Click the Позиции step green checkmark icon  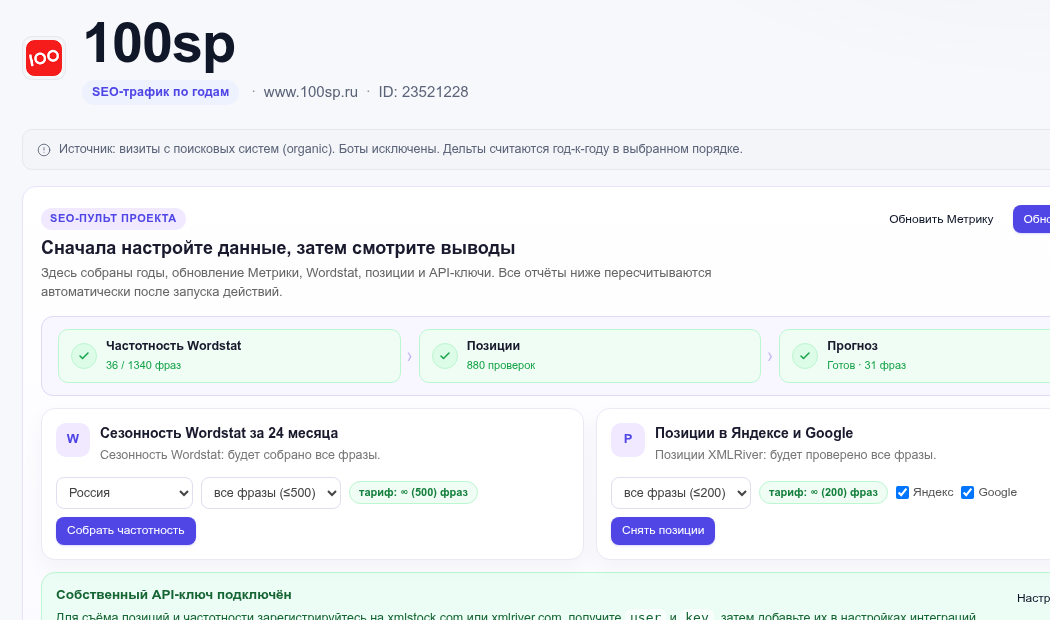coord(445,356)
